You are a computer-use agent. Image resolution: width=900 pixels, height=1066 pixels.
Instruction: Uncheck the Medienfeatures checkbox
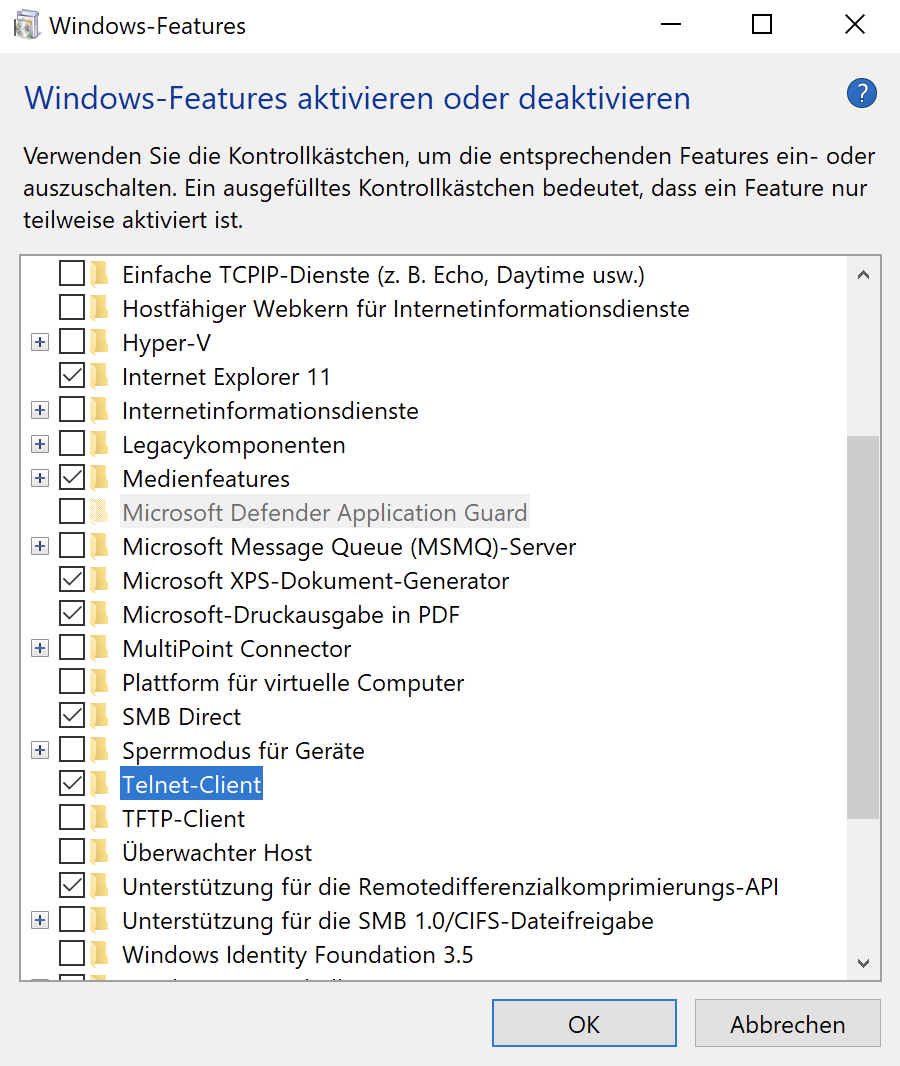72,477
